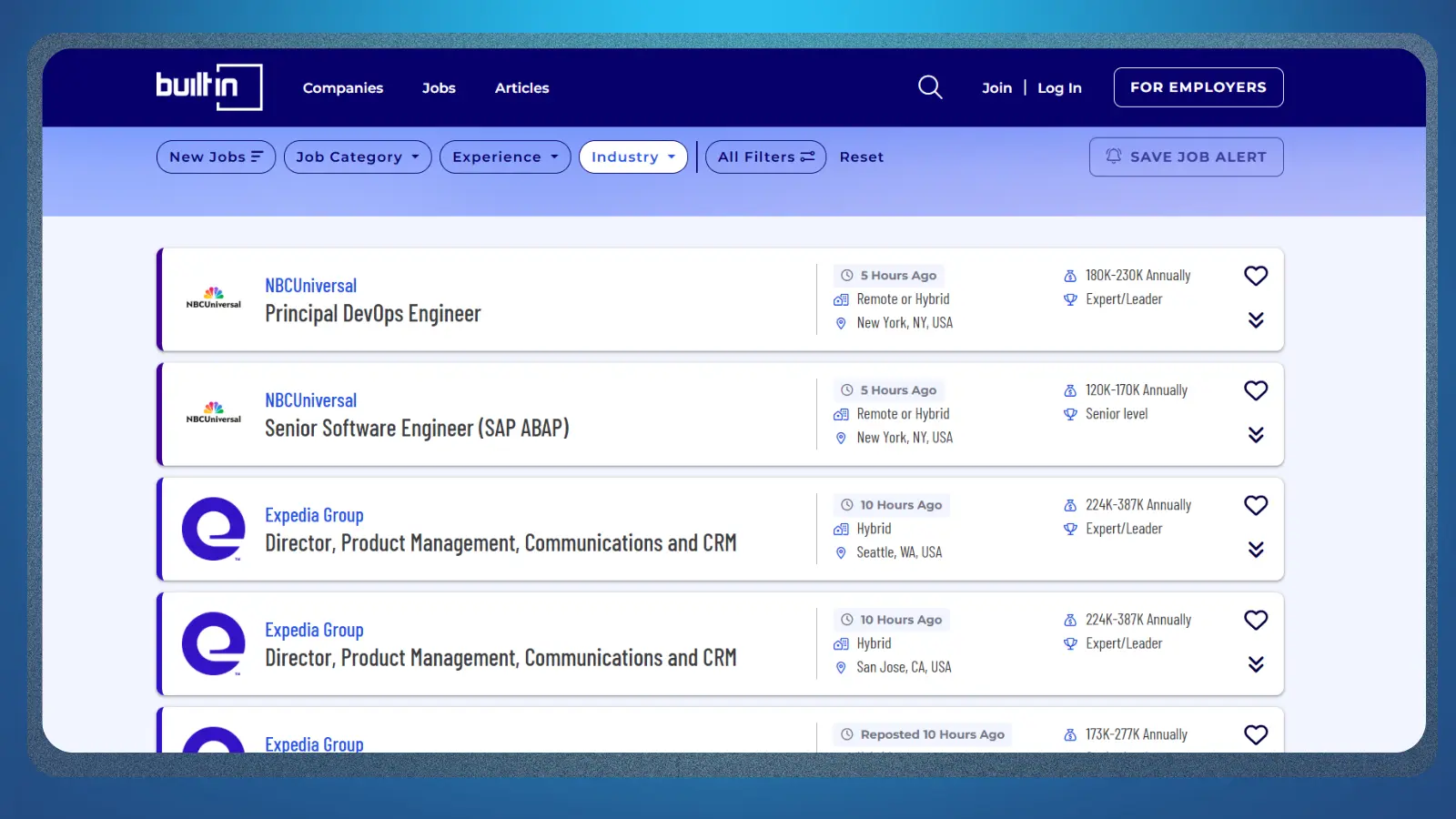This screenshot has height=819, width=1456.
Task: Open the Industry filter dropdown
Action: (x=633, y=157)
